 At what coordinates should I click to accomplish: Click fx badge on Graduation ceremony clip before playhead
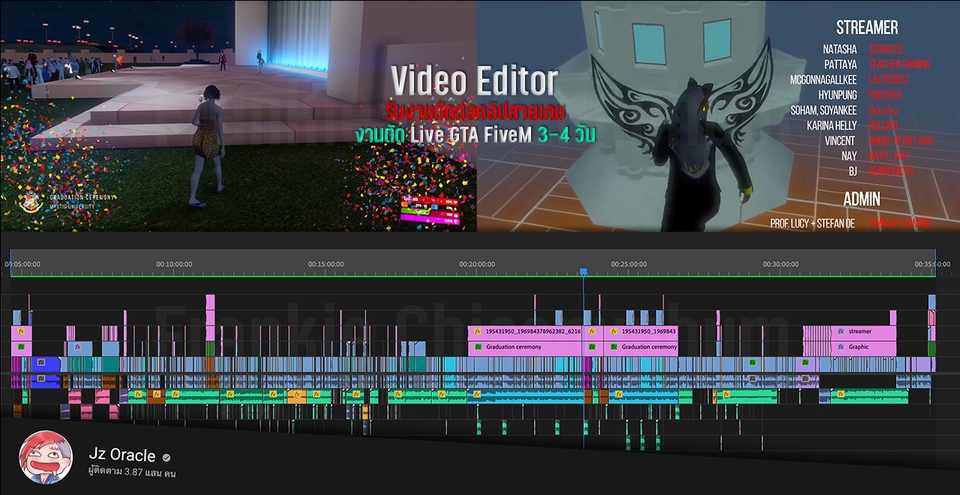477,347
